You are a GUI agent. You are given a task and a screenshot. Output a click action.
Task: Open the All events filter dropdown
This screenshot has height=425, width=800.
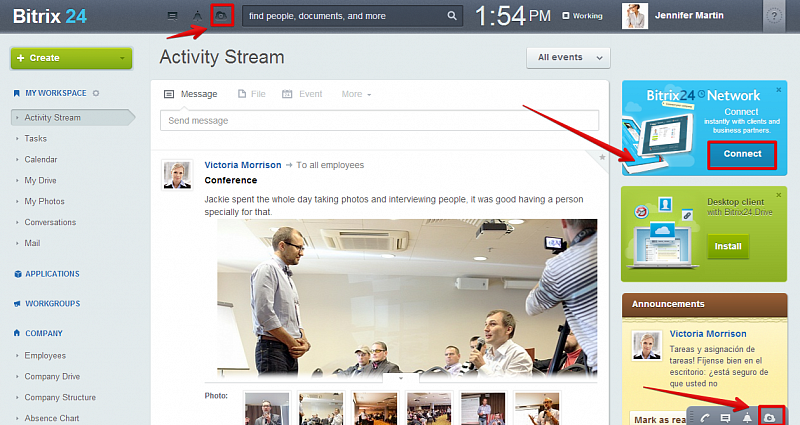(x=568, y=58)
